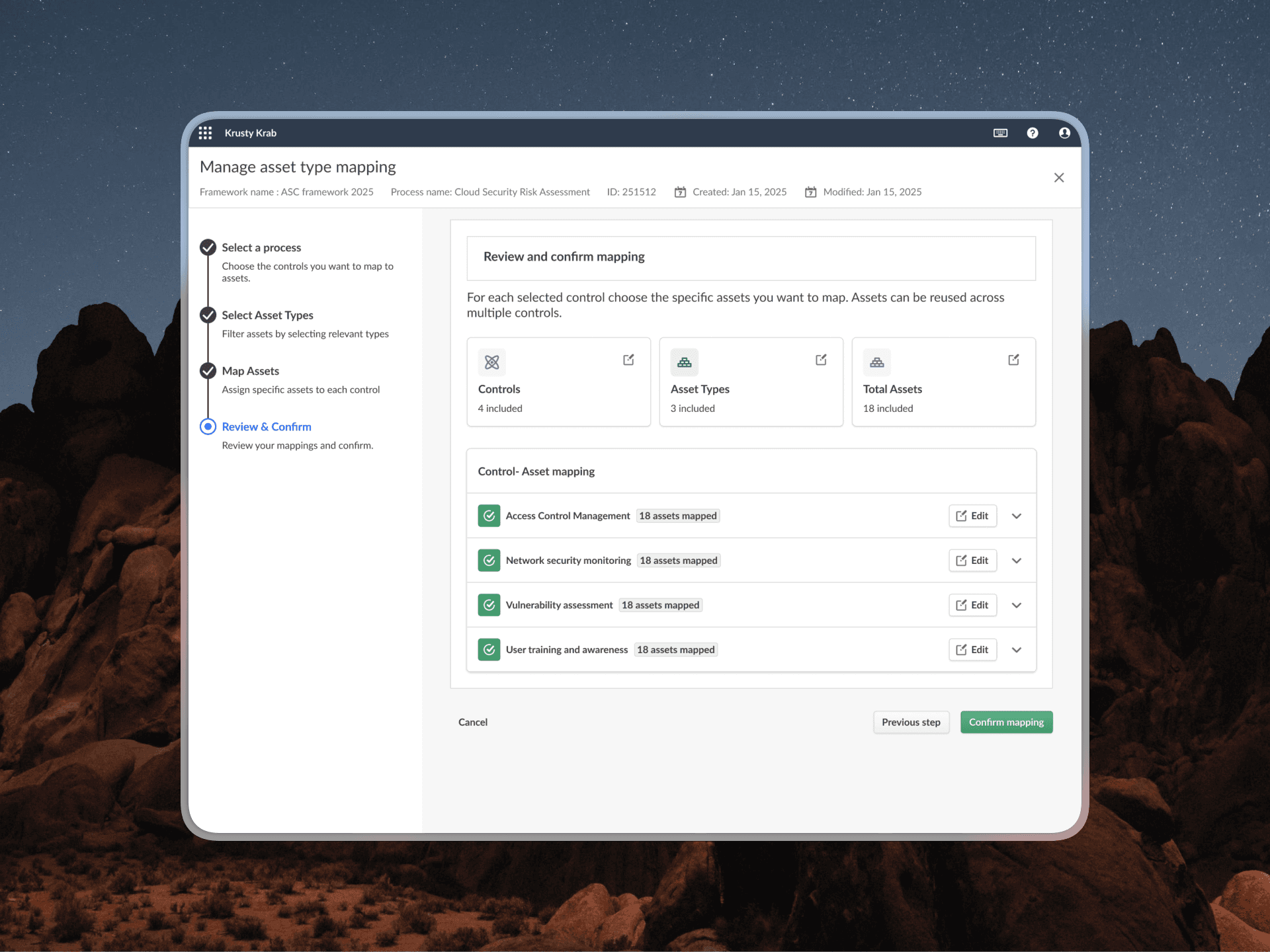Screen dimensions: 1270x952
Task: Open the edit icon on the Asset Types card
Action: click(x=821, y=360)
